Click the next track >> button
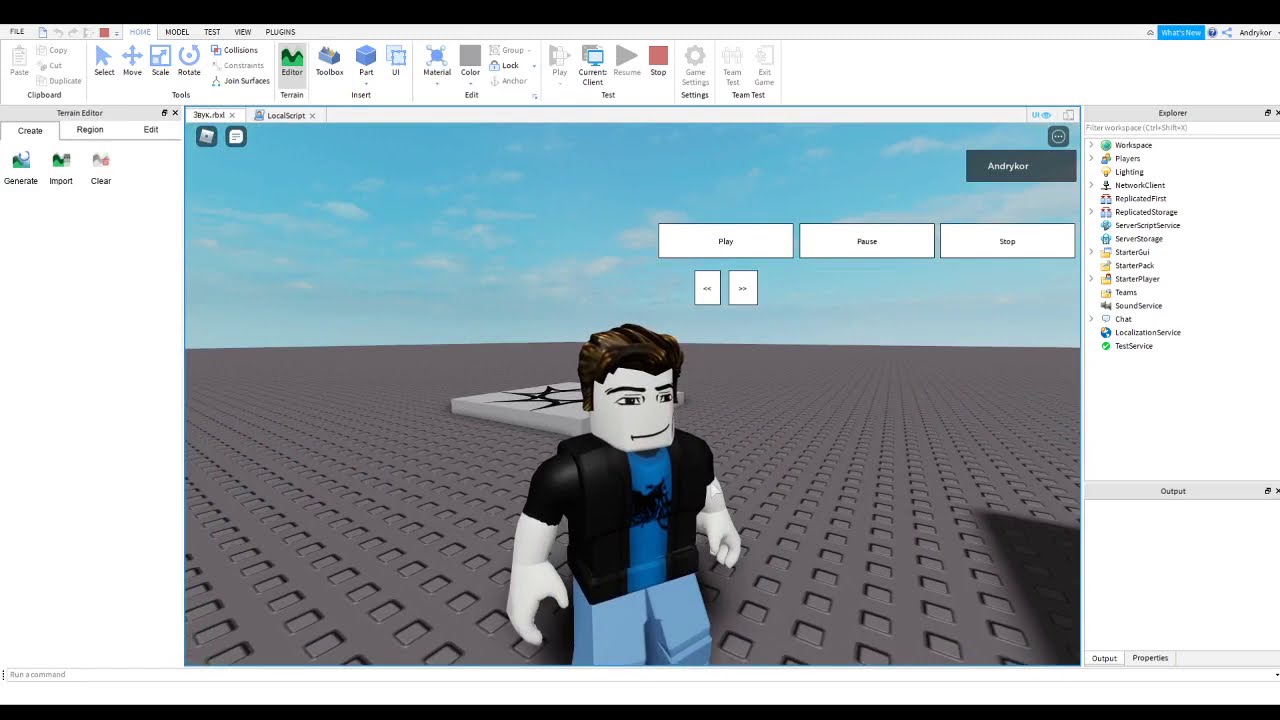The image size is (1280, 720). [x=743, y=288]
